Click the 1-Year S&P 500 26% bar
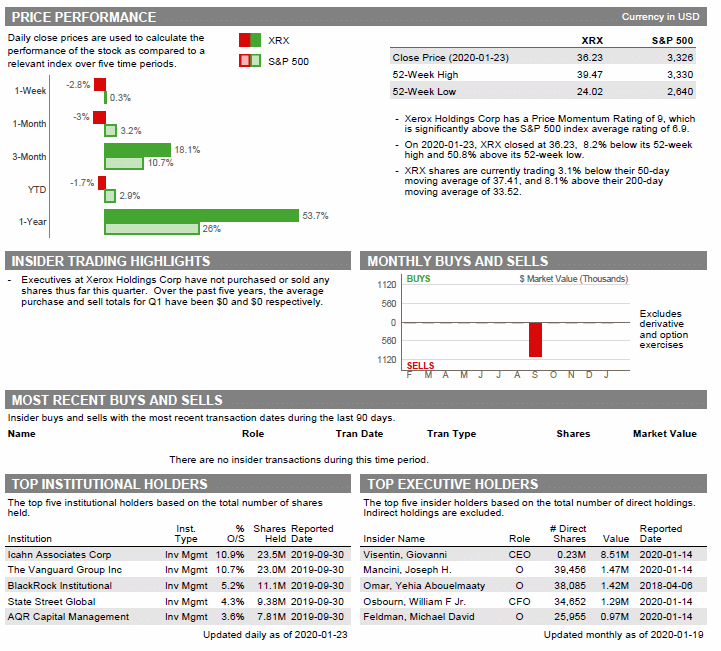721x651 pixels. [x=152, y=228]
